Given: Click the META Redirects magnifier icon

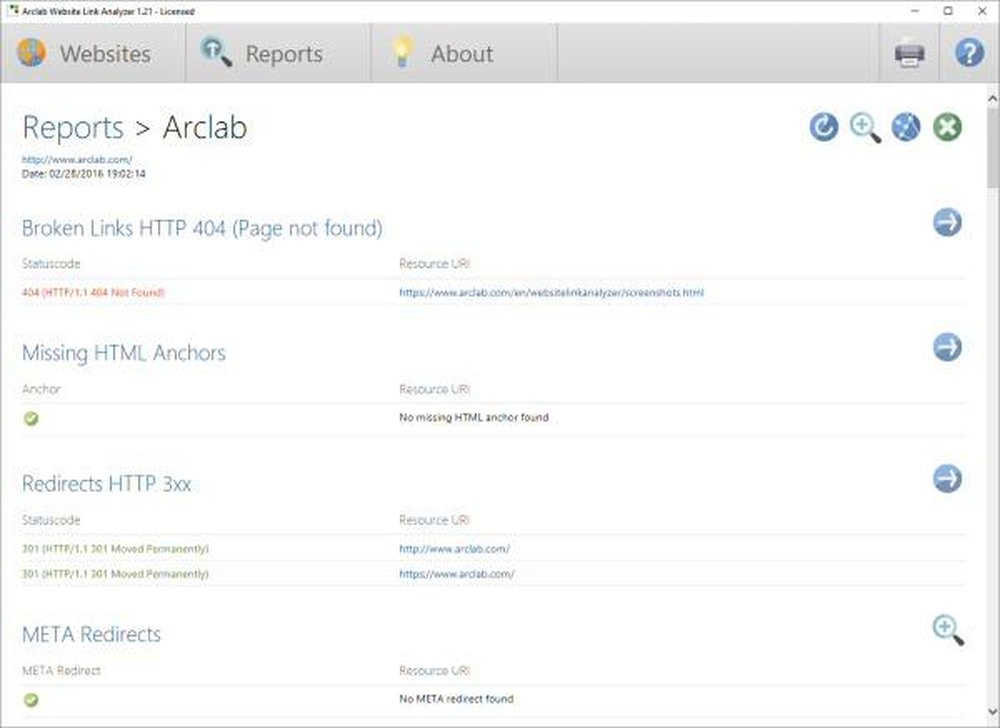Looking at the screenshot, I should [948, 630].
